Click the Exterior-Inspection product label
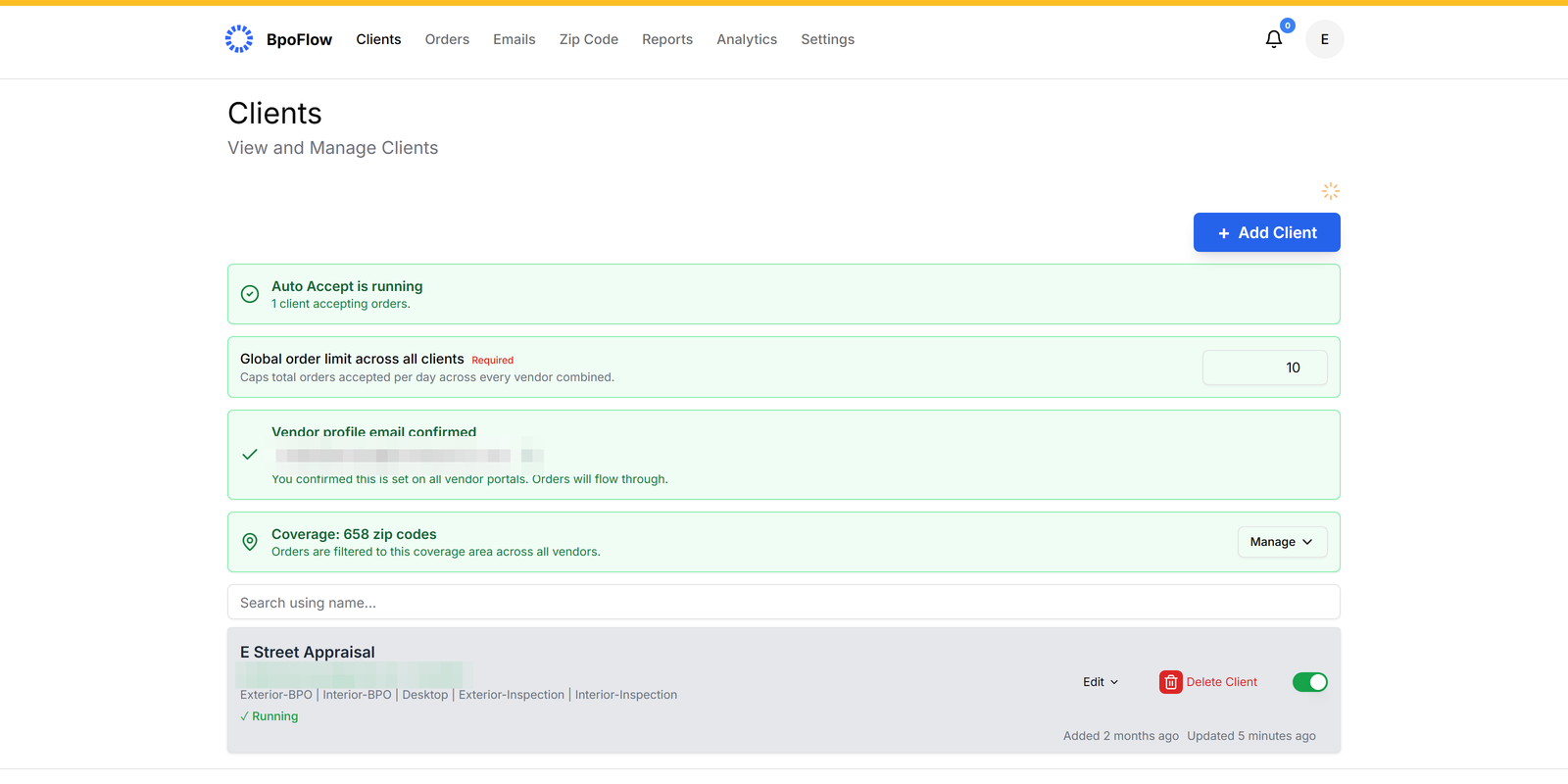This screenshot has height=784, width=1568. [512, 695]
